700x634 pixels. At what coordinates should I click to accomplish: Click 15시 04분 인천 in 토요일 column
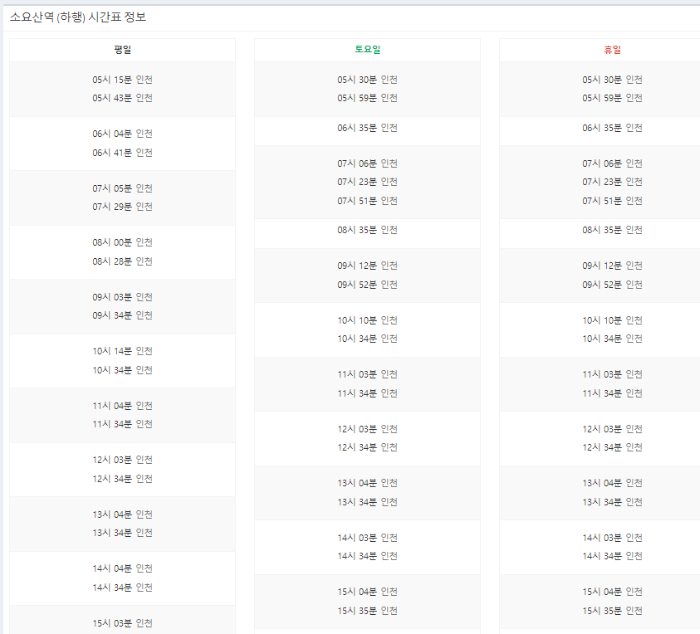point(367,592)
